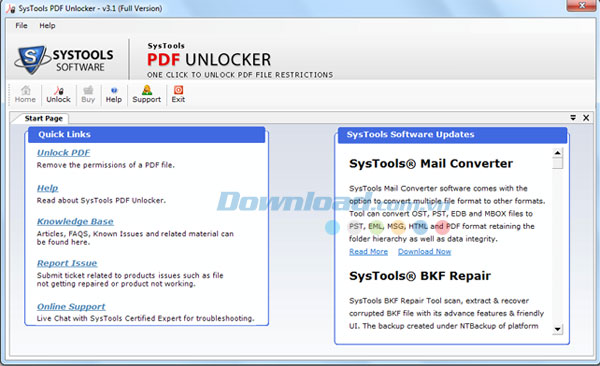Open the File menu

coord(21,26)
